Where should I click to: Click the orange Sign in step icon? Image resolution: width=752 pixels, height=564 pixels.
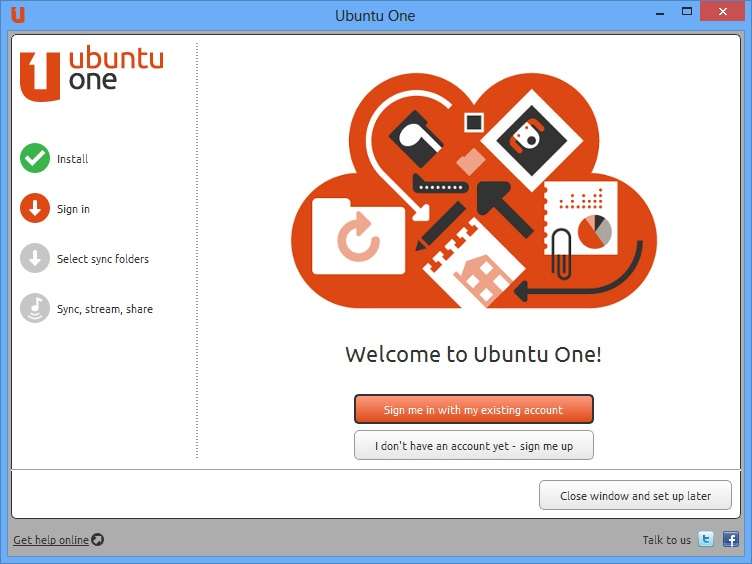coord(35,208)
